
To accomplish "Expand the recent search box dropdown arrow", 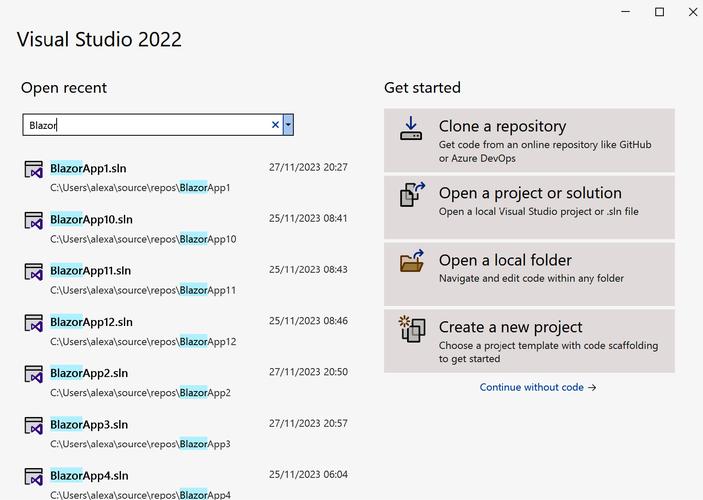I will point(288,125).
